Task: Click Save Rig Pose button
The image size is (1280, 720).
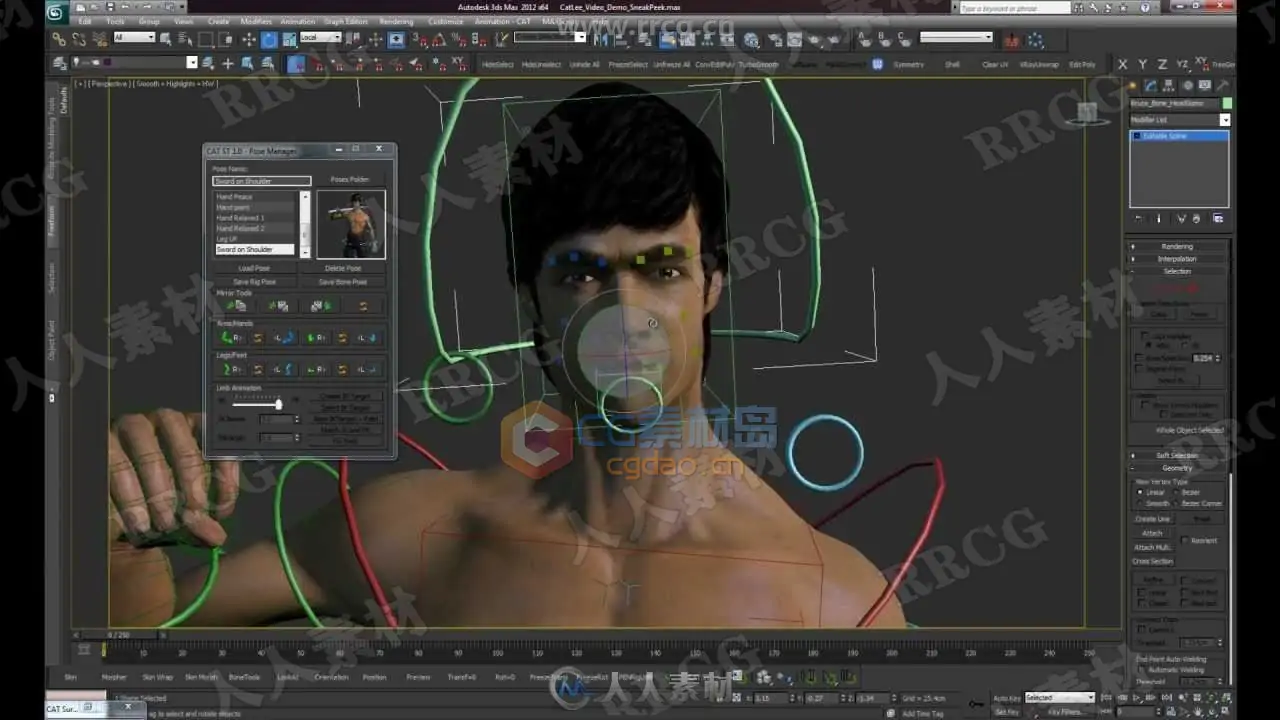Action: (254, 282)
